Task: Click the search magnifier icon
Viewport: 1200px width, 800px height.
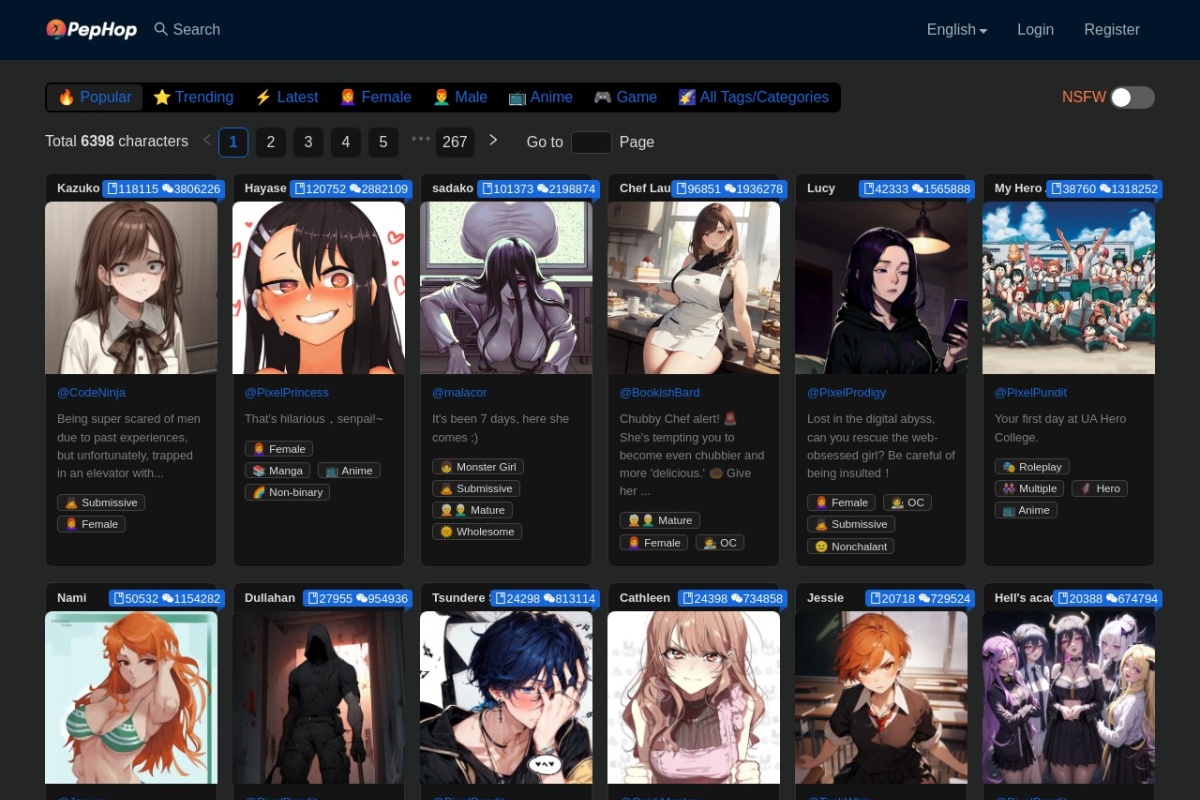Action: [161, 29]
